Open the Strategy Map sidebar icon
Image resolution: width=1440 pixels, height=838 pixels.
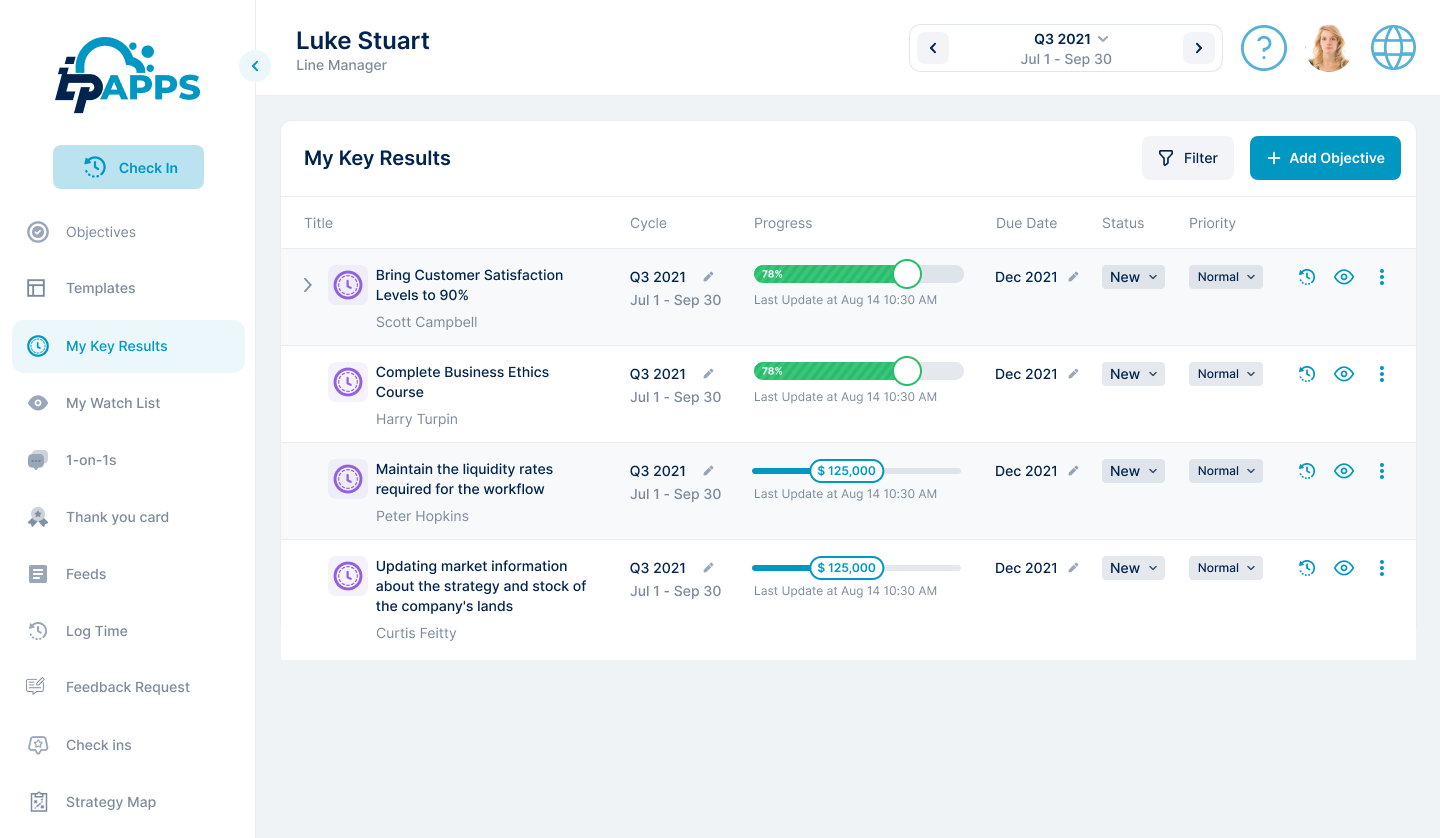pos(37,802)
